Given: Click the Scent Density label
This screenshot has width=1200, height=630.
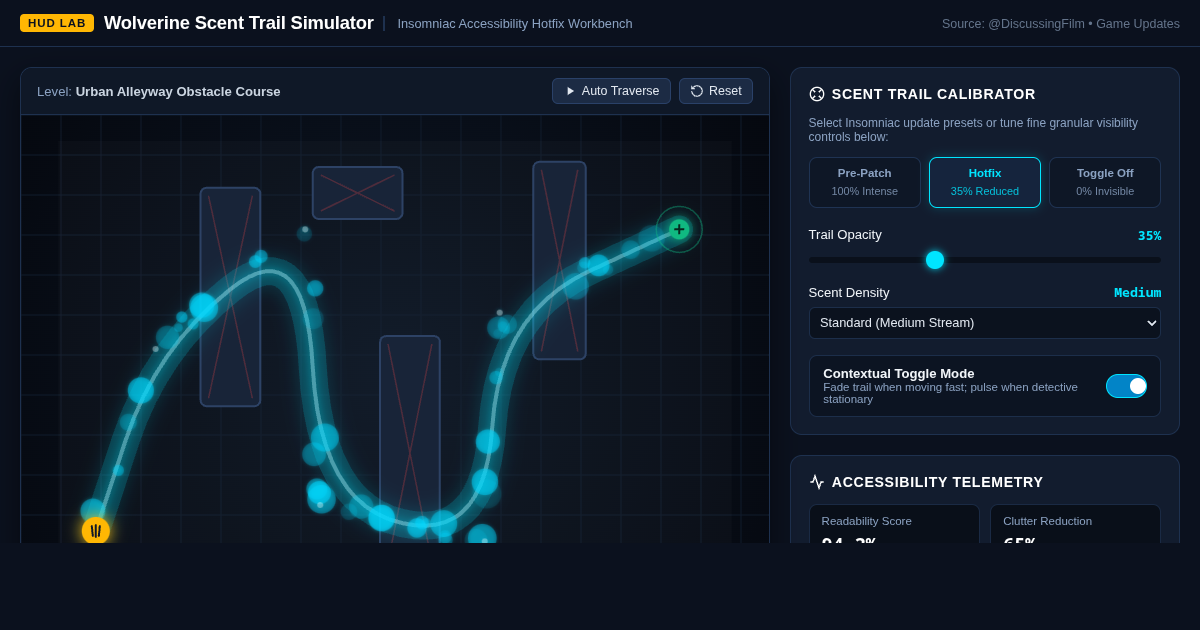Looking at the screenshot, I should (849, 293).
